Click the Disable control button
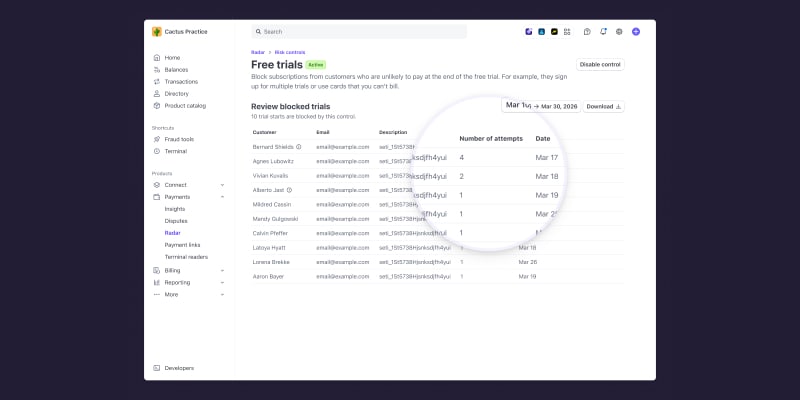The image size is (800, 400). [600, 65]
